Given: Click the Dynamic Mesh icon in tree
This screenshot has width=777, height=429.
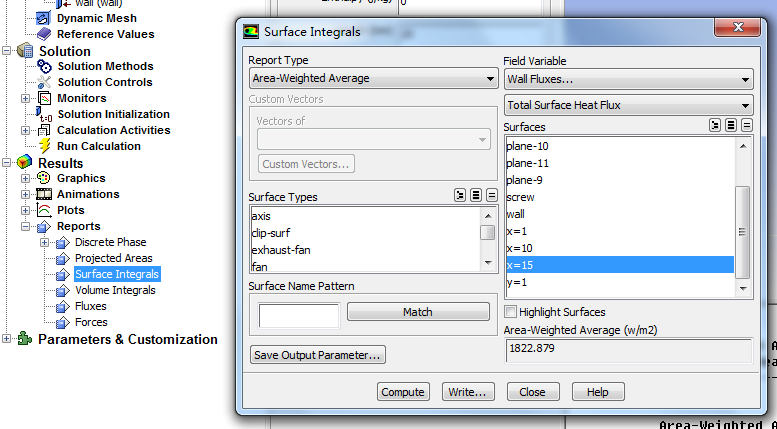Looking at the screenshot, I should [x=44, y=18].
